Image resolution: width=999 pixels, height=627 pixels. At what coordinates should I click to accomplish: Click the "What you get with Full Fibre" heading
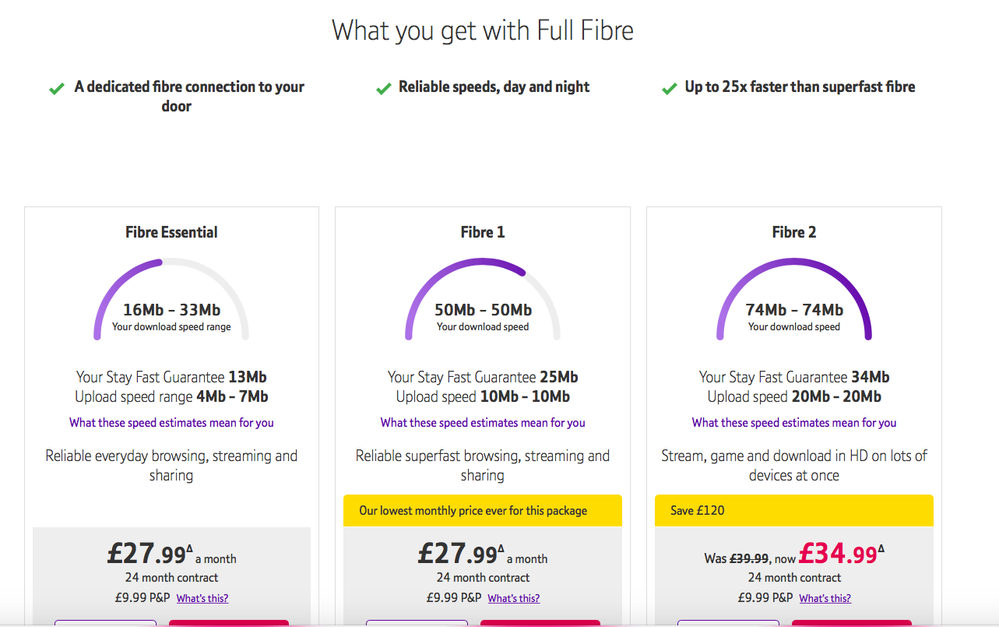[483, 31]
